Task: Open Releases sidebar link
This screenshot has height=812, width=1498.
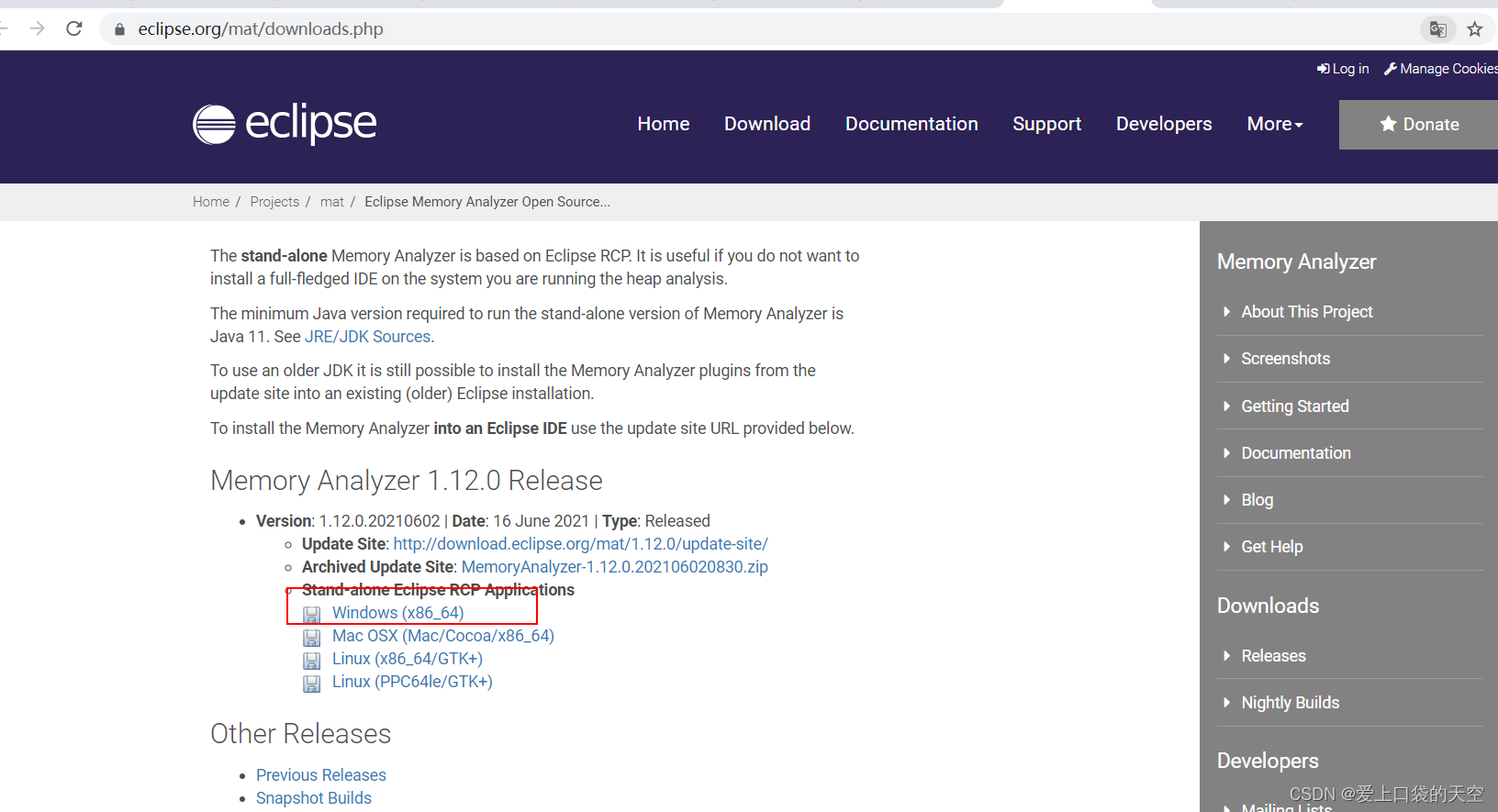Action: pyautogui.click(x=1273, y=655)
